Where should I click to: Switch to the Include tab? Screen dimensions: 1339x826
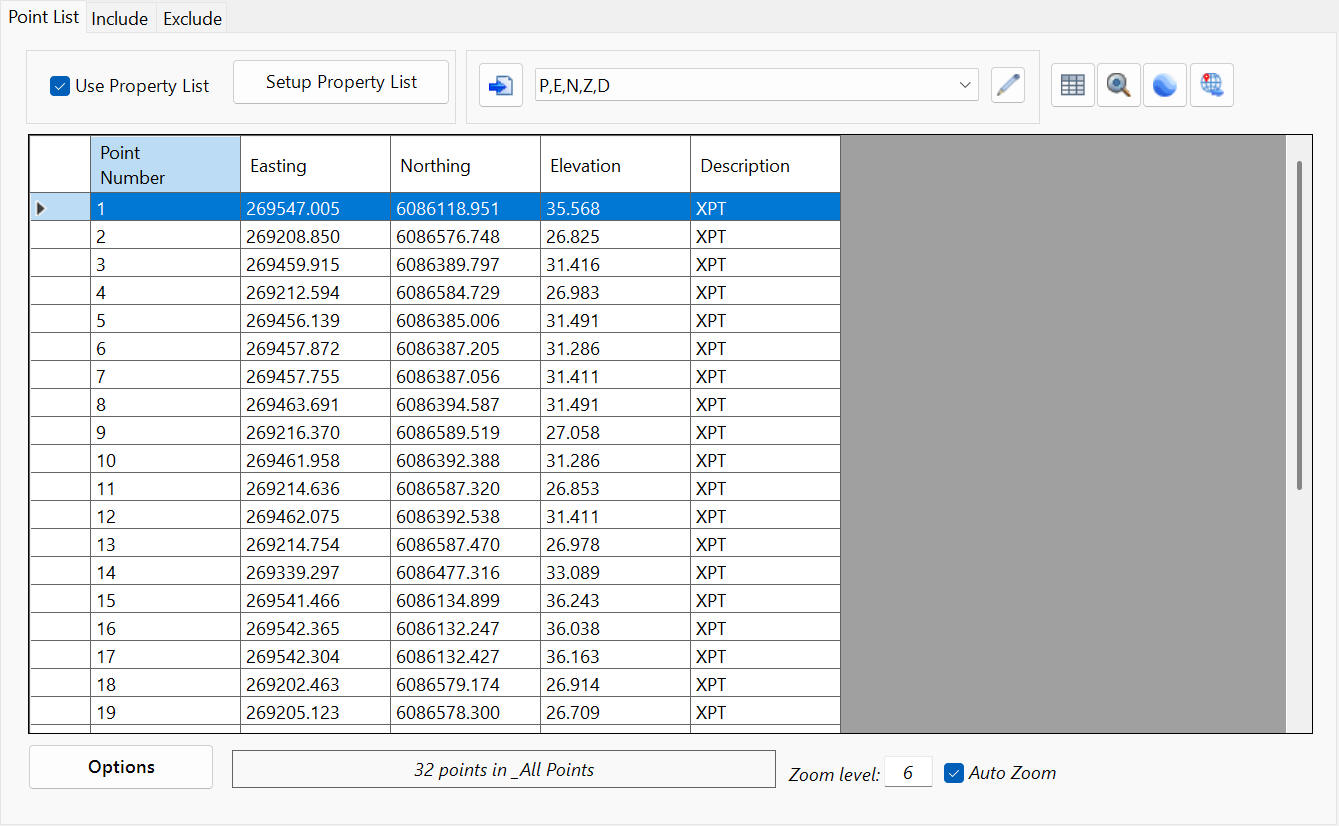[x=120, y=19]
